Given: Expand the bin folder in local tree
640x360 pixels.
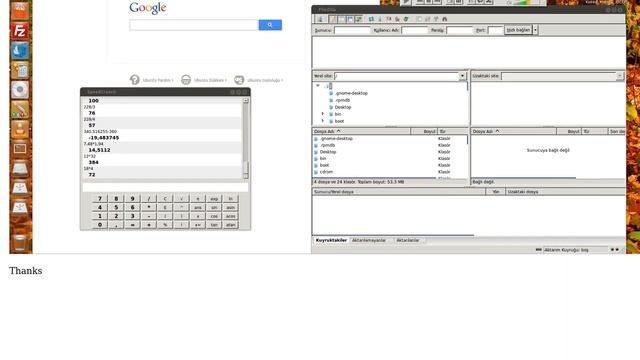Looking at the screenshot, I should [x=322, y=114].
